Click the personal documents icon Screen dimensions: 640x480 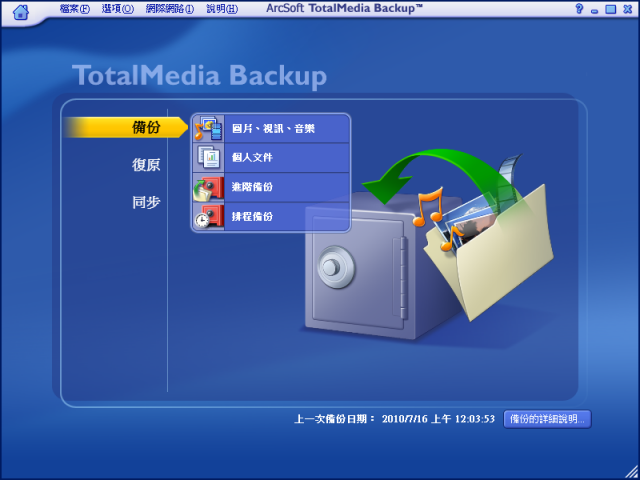pos(208,158)
